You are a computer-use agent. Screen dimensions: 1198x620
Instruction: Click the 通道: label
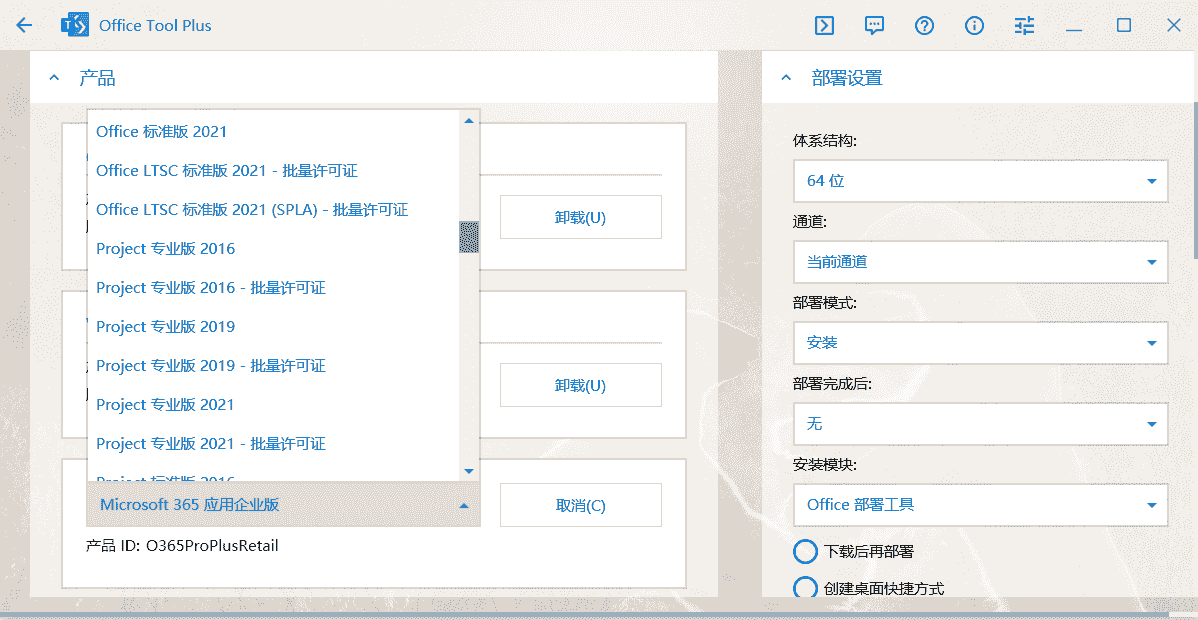pos(811,222)
